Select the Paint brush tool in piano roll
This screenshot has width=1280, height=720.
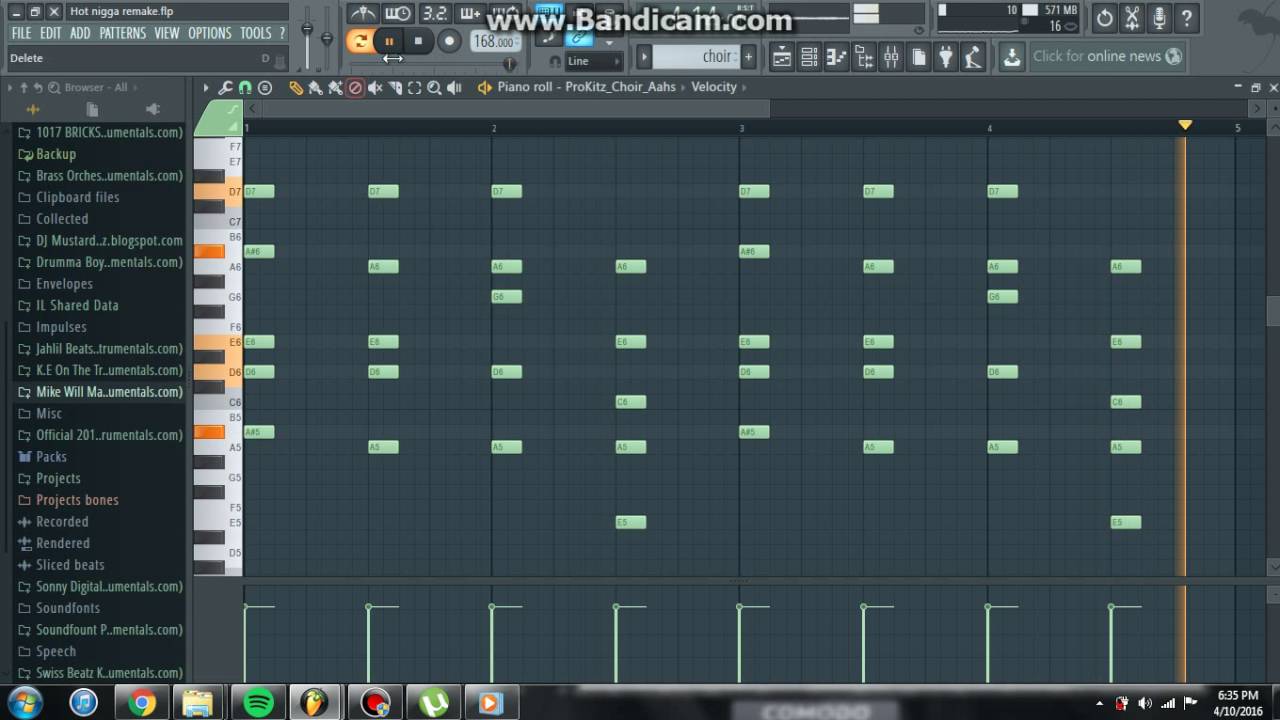click(315, 88)
